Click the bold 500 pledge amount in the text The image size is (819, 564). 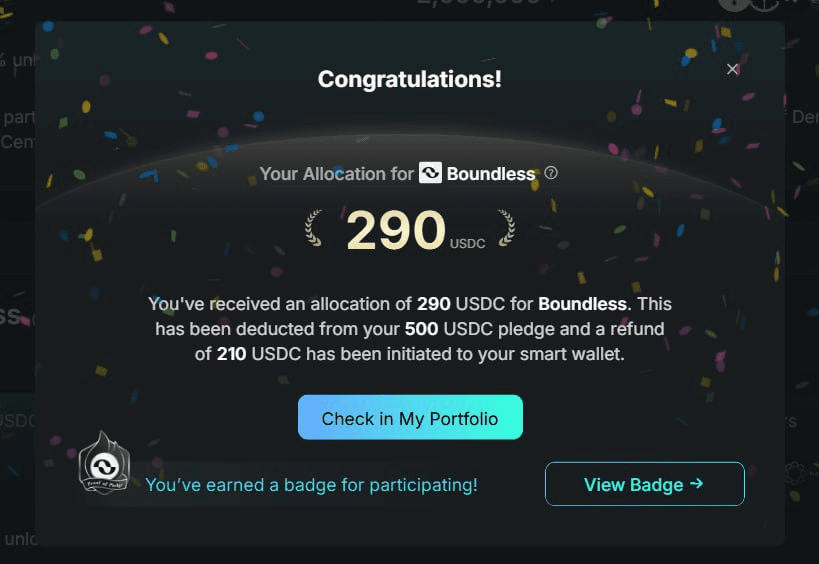(422, 329)
